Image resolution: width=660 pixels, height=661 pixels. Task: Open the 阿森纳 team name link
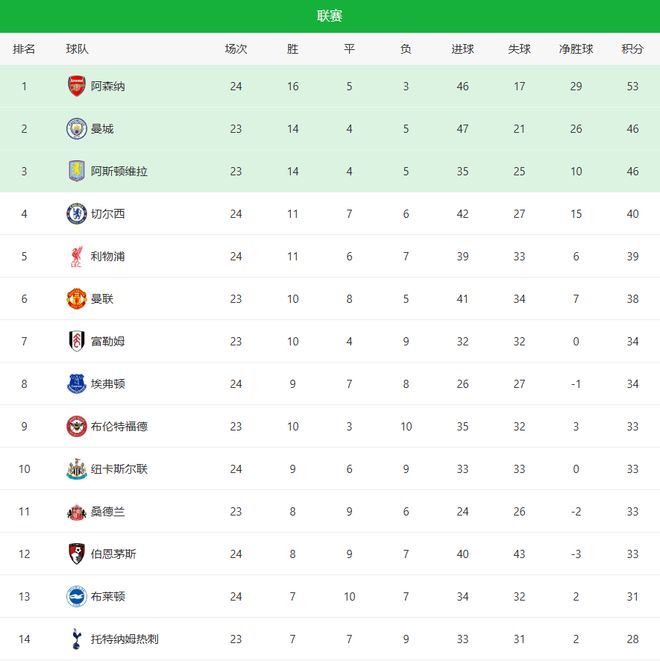[108, 86]
